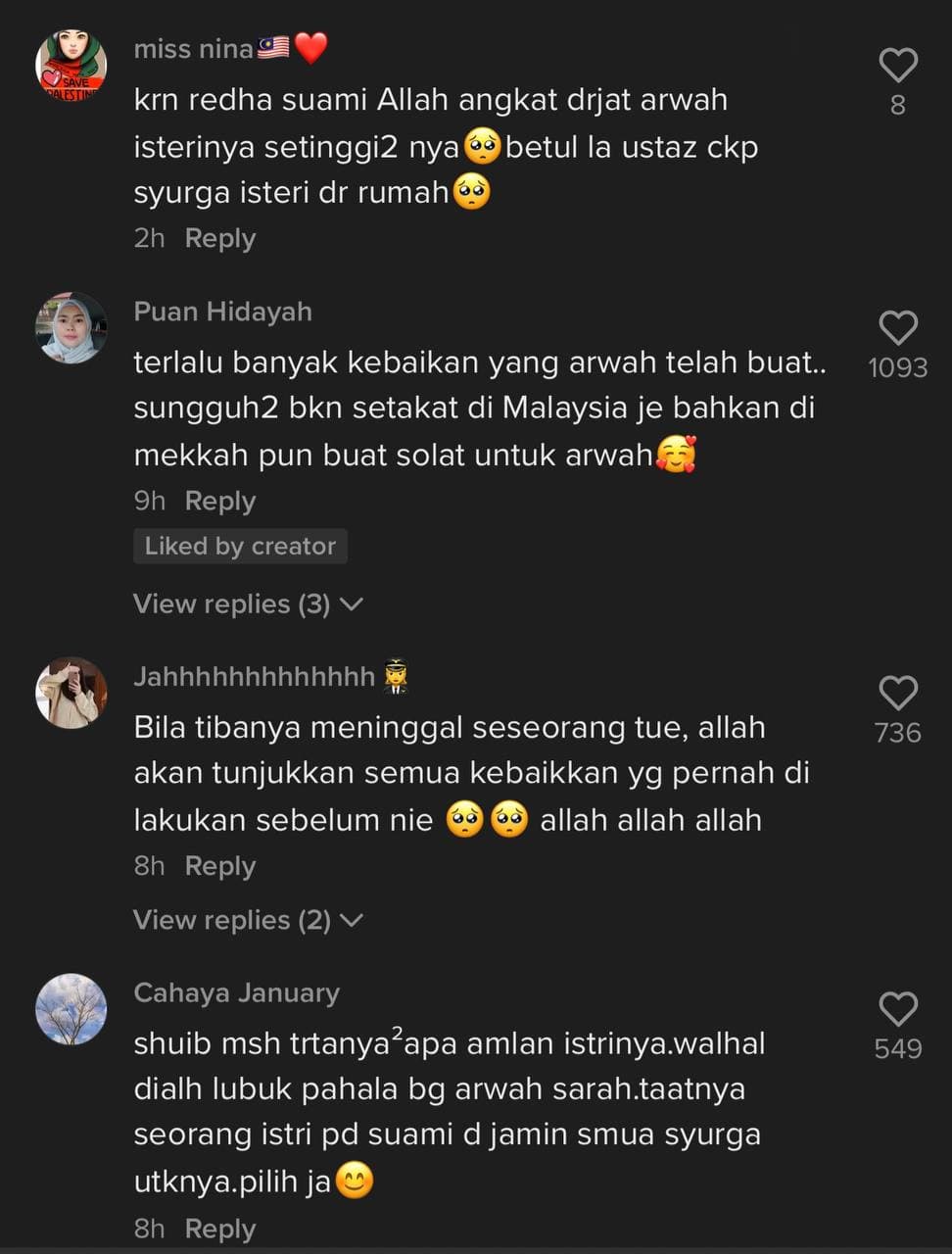The height and width of the screenshot is (1254, 952).
Task: Open the Puan Hidayah username link
Action: (222, 312)
